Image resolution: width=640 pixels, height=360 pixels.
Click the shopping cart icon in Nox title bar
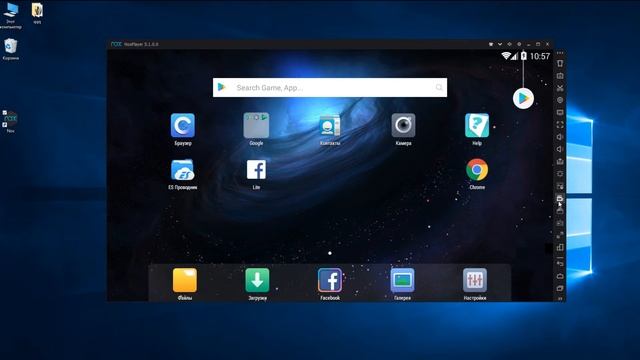tap(491, 44)
